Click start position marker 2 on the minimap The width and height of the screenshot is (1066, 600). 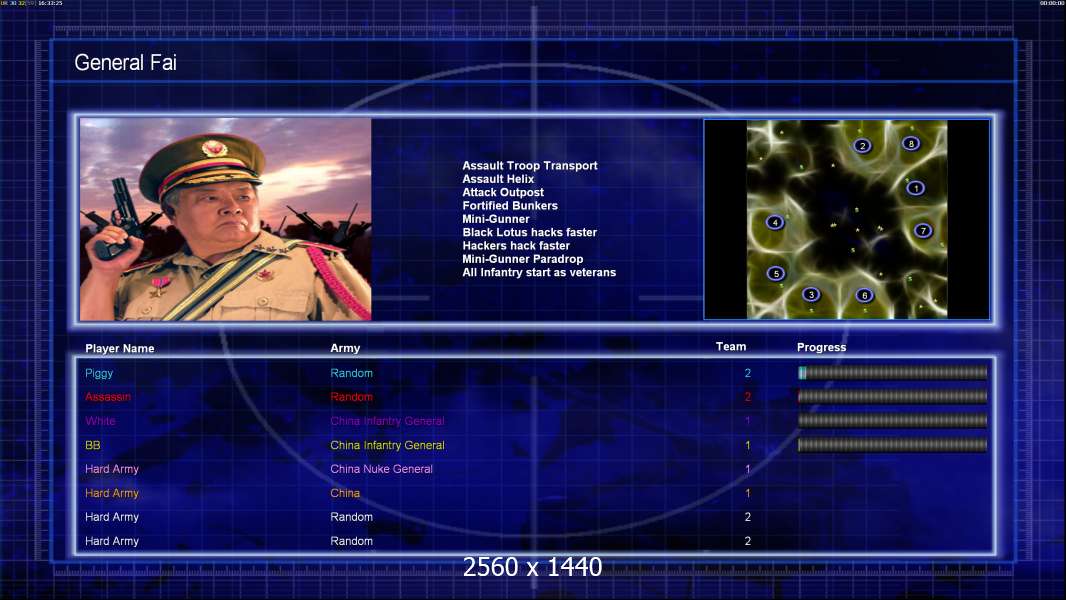click(x=862, y=145)
